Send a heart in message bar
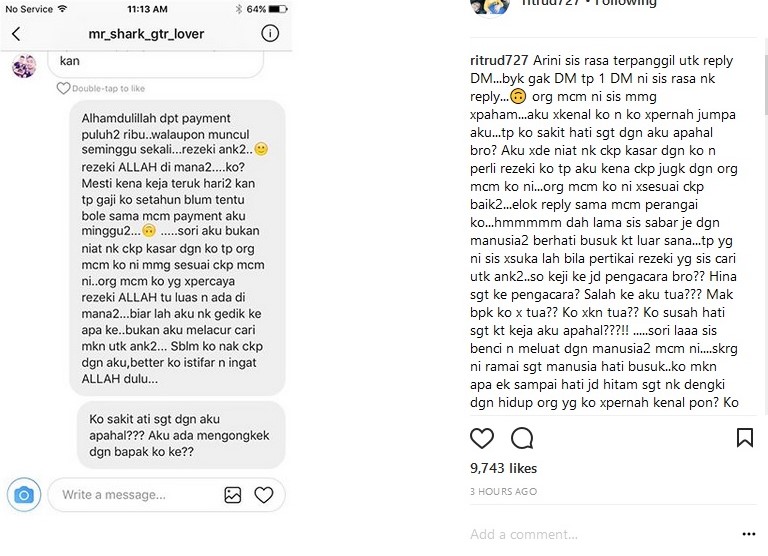Viewport: 768px width, 556px height. point(264,495)
